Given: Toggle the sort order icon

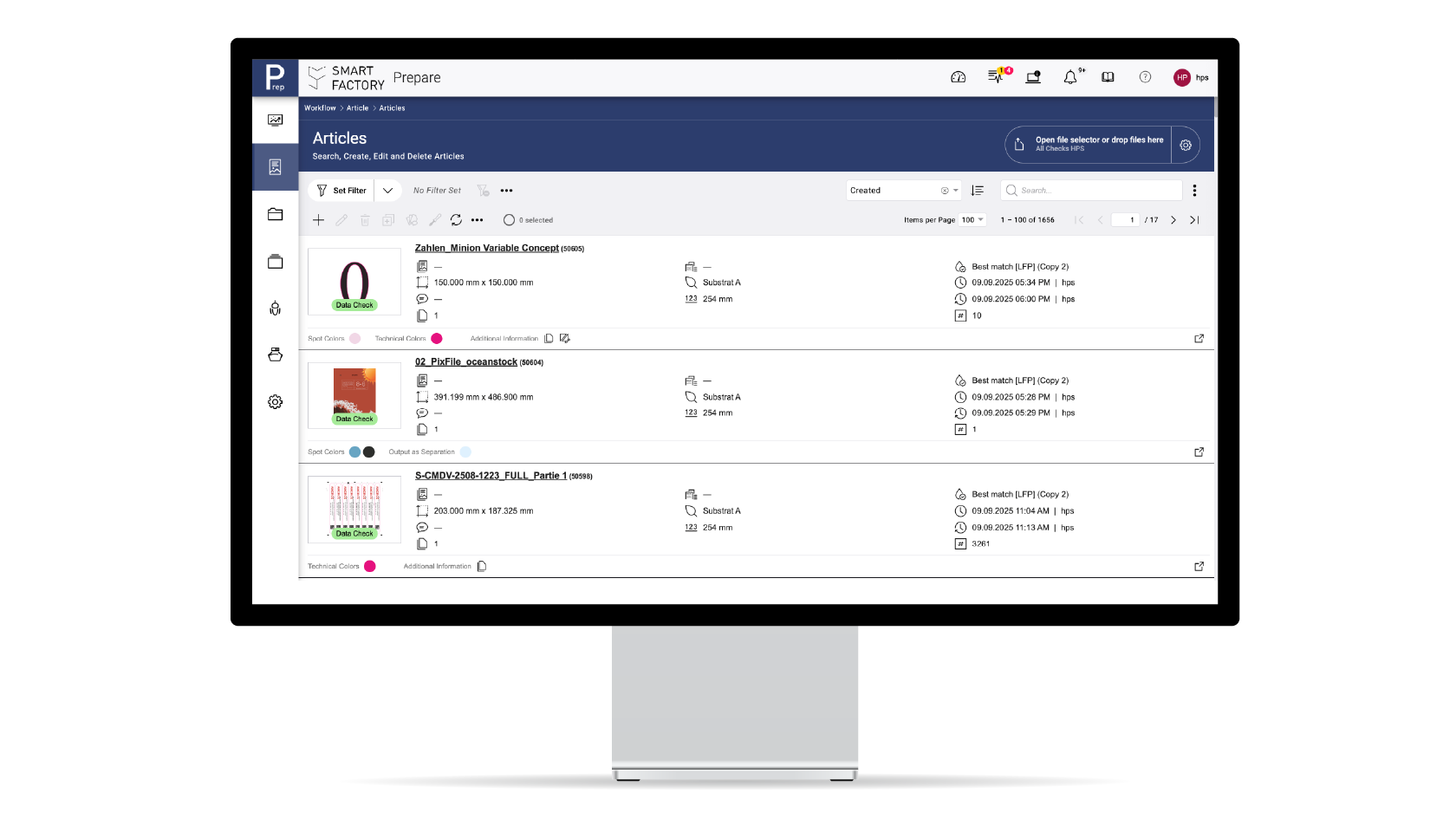Looking at the screenshot, I should [978, 191].
